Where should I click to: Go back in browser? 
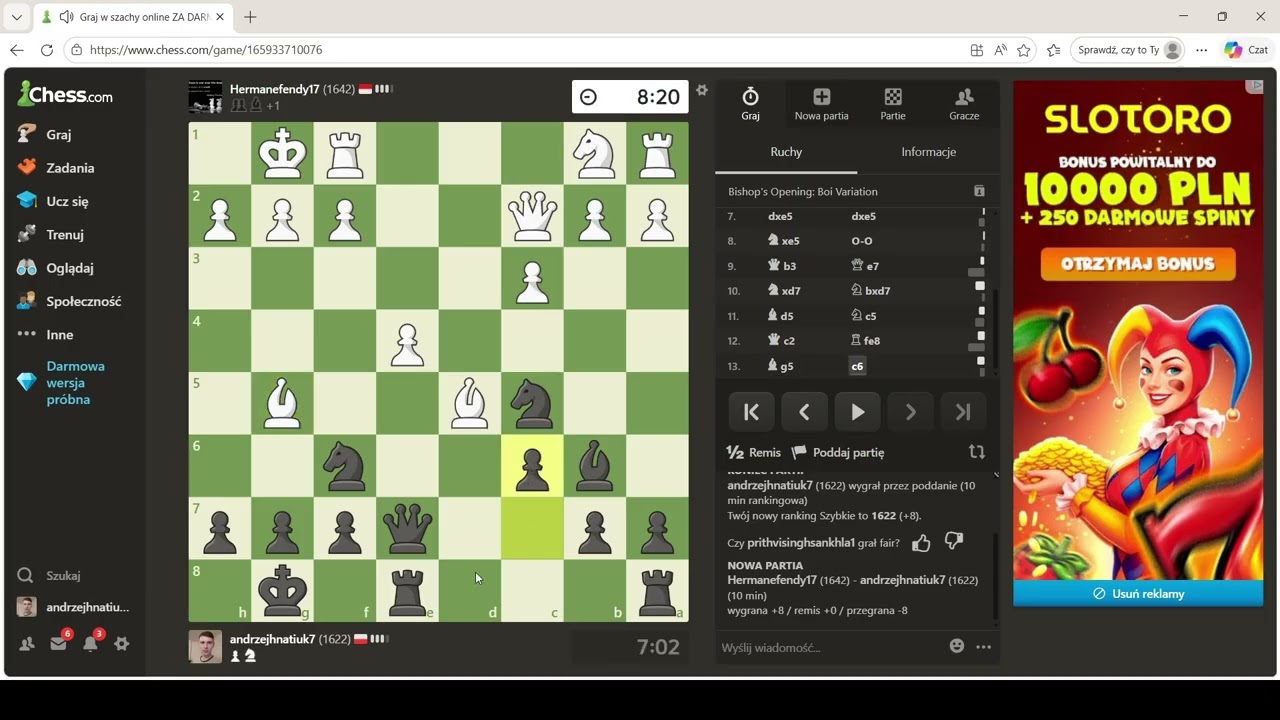pyautogui.click(x=16, y=50)
